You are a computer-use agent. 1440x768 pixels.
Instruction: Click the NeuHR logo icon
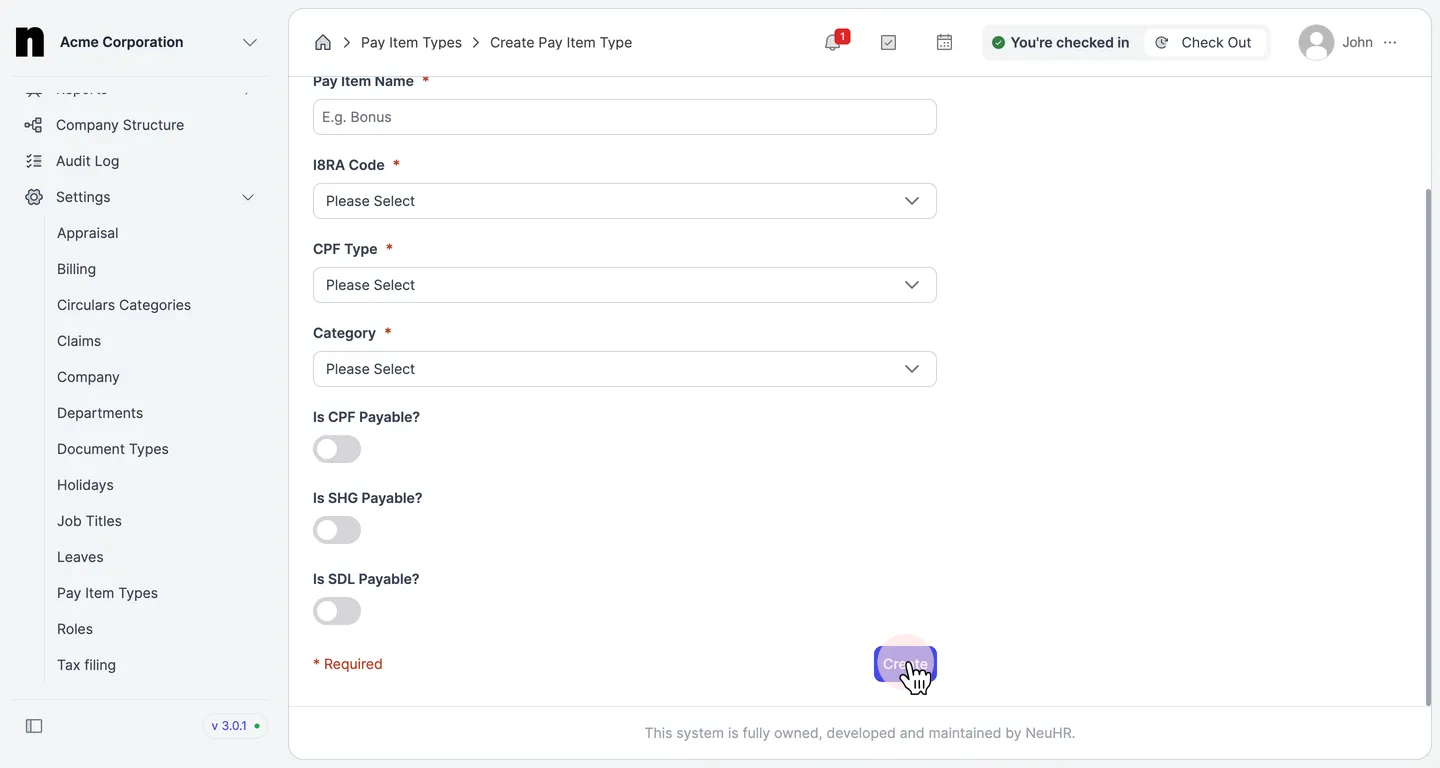(x=30, y=42)
